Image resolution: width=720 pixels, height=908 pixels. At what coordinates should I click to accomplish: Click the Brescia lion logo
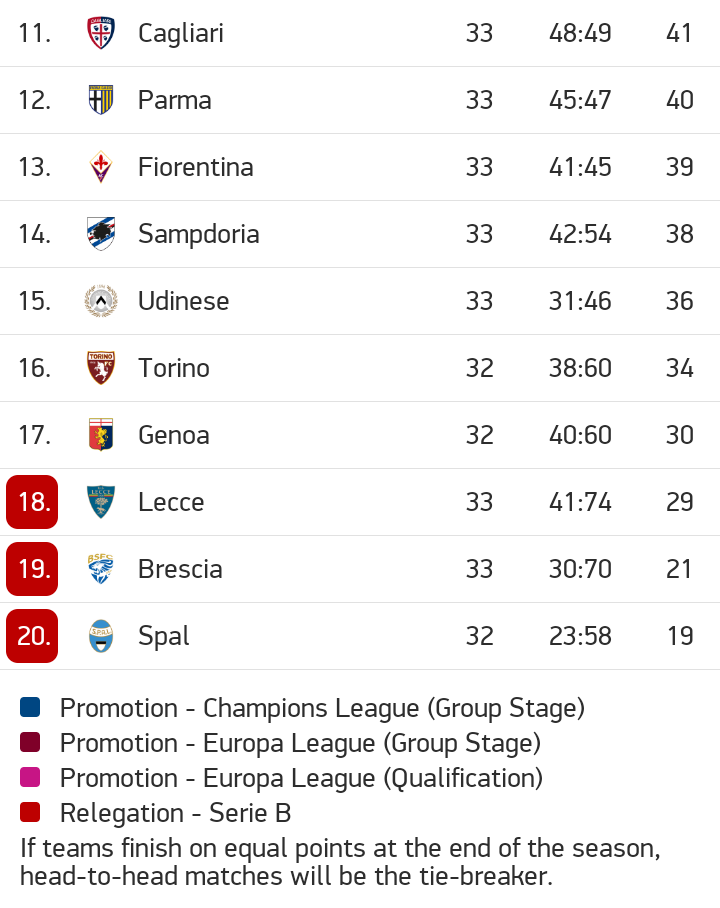tap(101, 569)
